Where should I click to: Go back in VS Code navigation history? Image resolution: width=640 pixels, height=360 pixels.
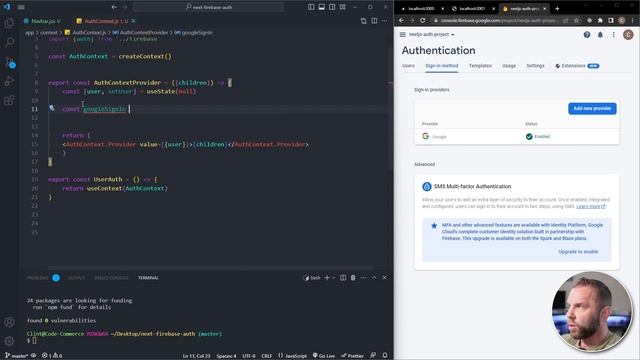tap(114, 7)
